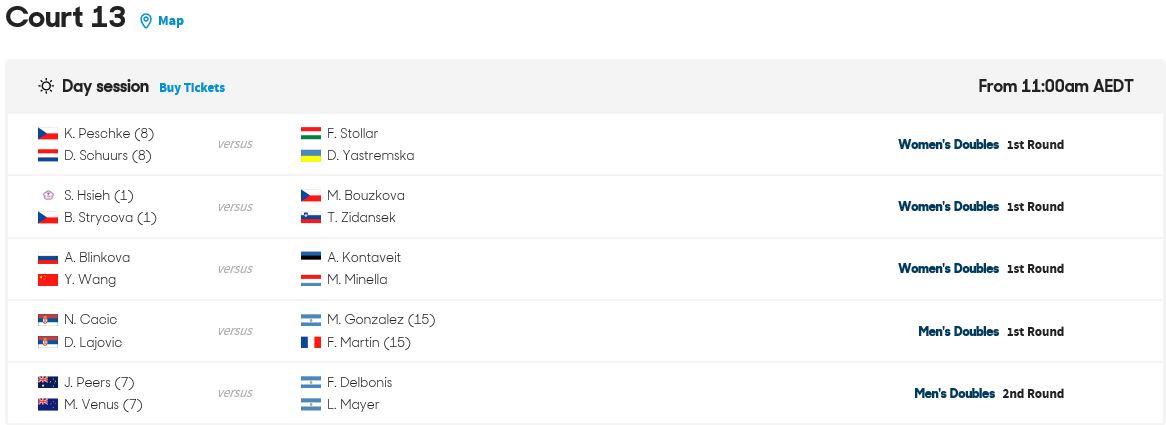Click the Australian flag beside J. Peers
1166x425 pixels.
coord(48,383)
